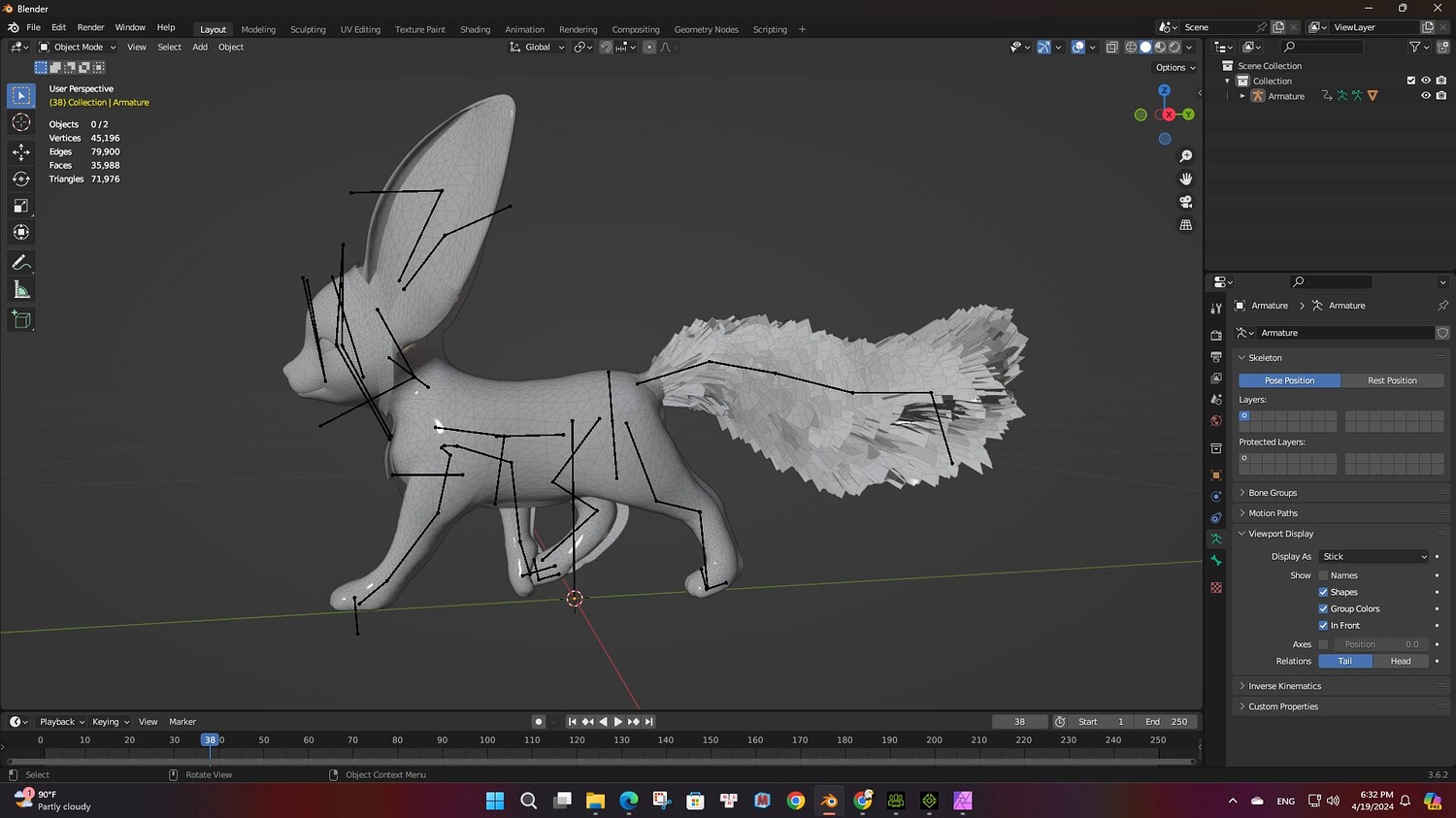Open the Render menu
This screenshot has height=818, width=1456.
90,27
